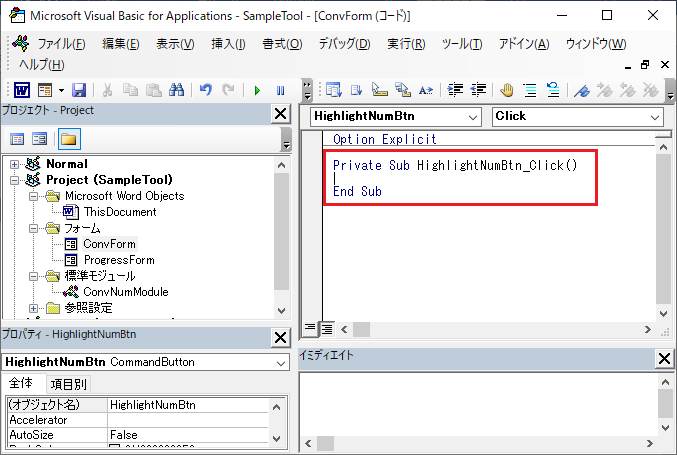The height and width of the screenshot is (455, 677).
Task: Select ConvForm in the project tree
Action: (x=110, y=244)
